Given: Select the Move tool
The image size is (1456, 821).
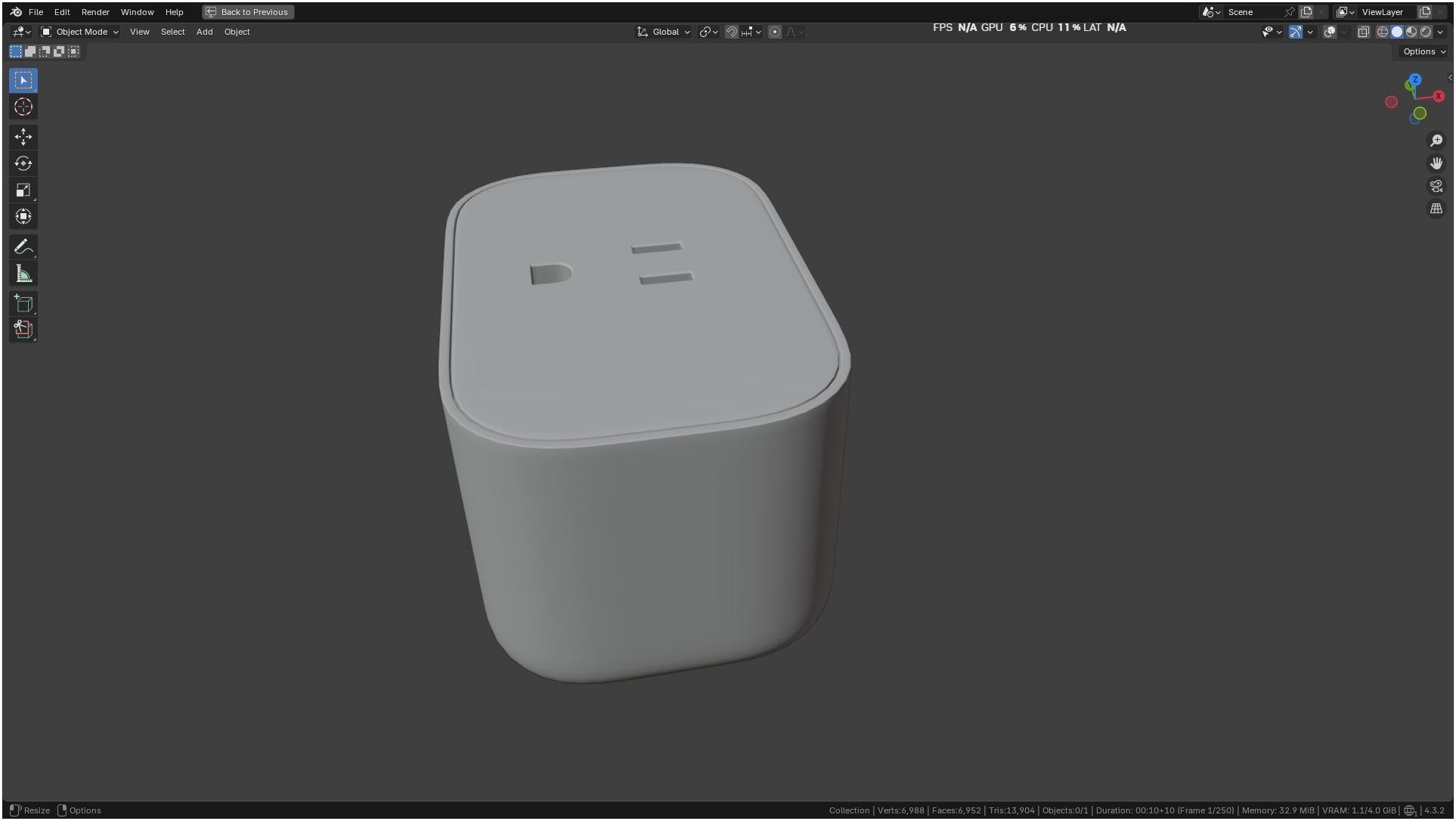Looking at the screenshot, I should 23,137.
